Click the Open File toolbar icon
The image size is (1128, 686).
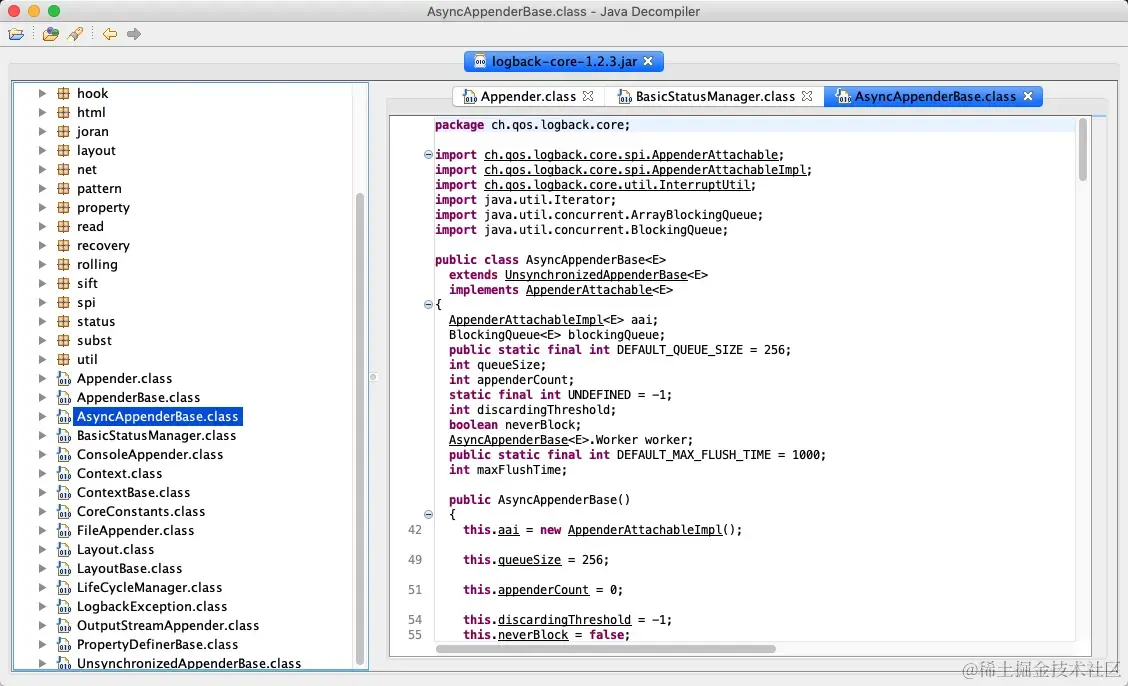point(16,34)
